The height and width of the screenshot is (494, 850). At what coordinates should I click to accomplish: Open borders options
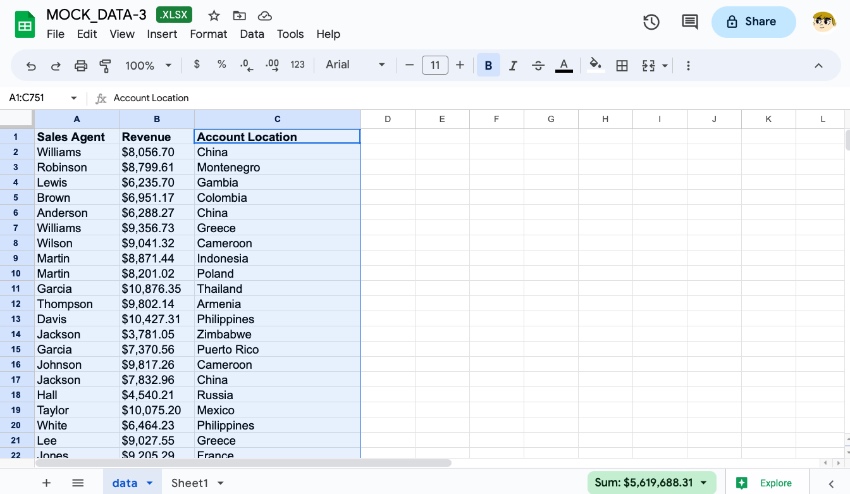point(622,66)
